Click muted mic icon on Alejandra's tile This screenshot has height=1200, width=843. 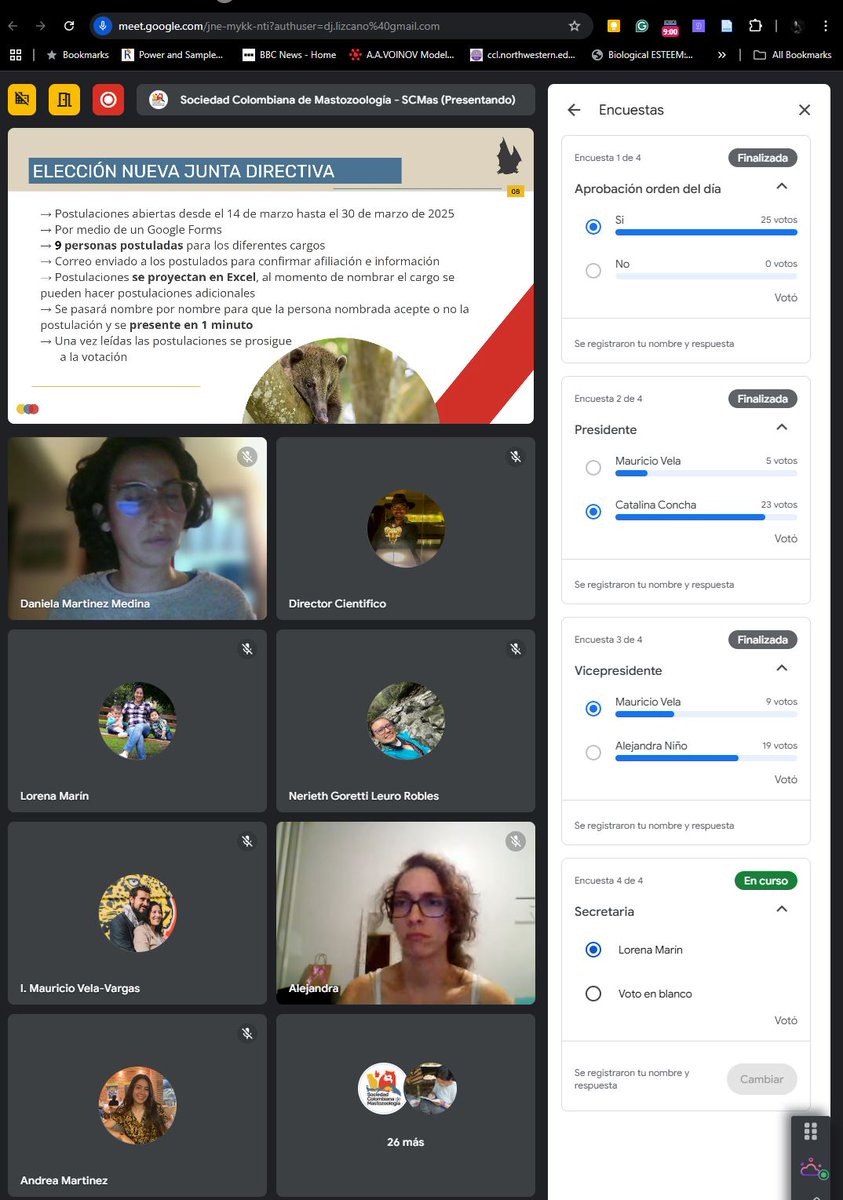(515, 841)
